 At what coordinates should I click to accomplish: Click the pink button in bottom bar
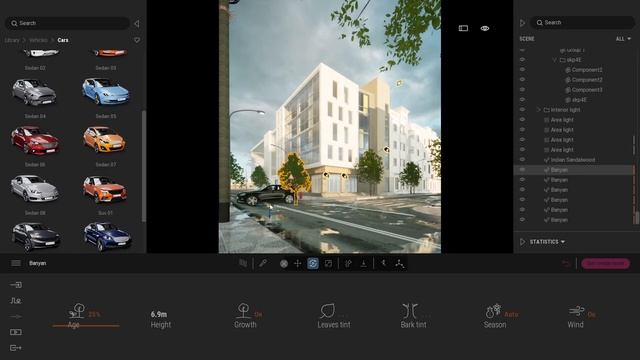coord(605,264)
